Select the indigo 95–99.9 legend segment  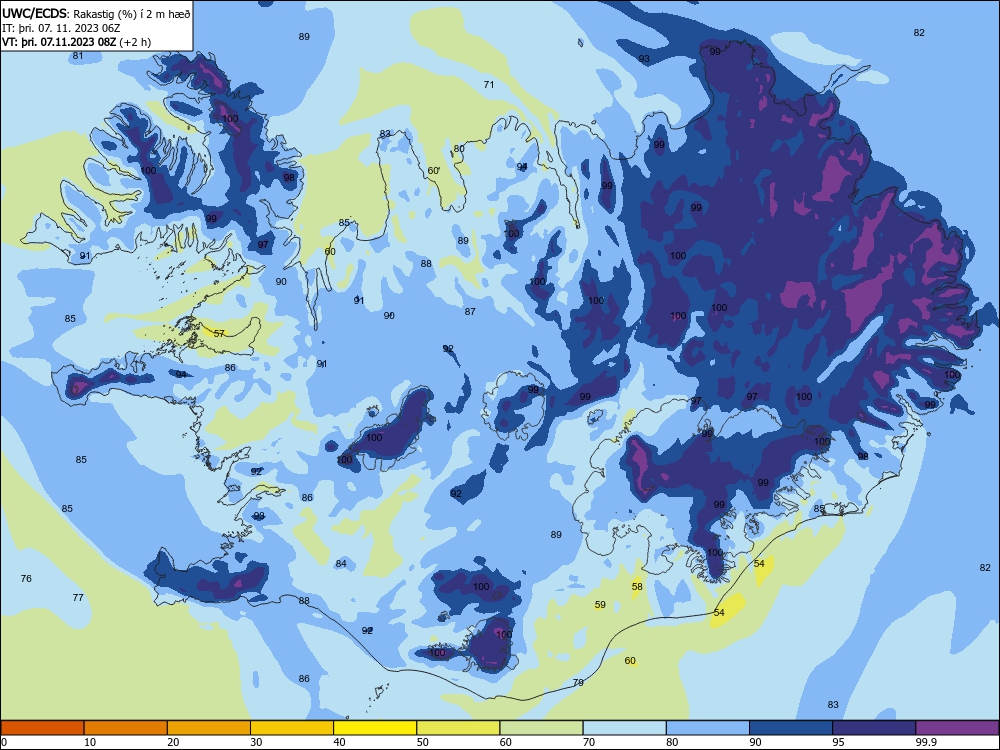(874, 728)
